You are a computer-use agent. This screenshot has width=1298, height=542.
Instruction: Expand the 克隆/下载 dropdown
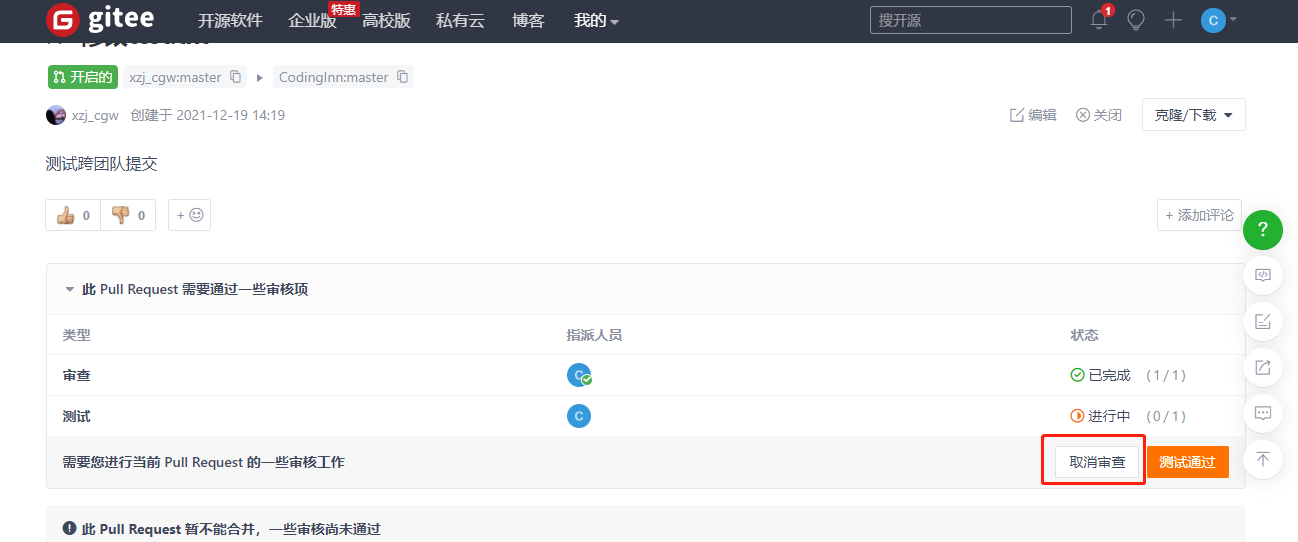1193,115
